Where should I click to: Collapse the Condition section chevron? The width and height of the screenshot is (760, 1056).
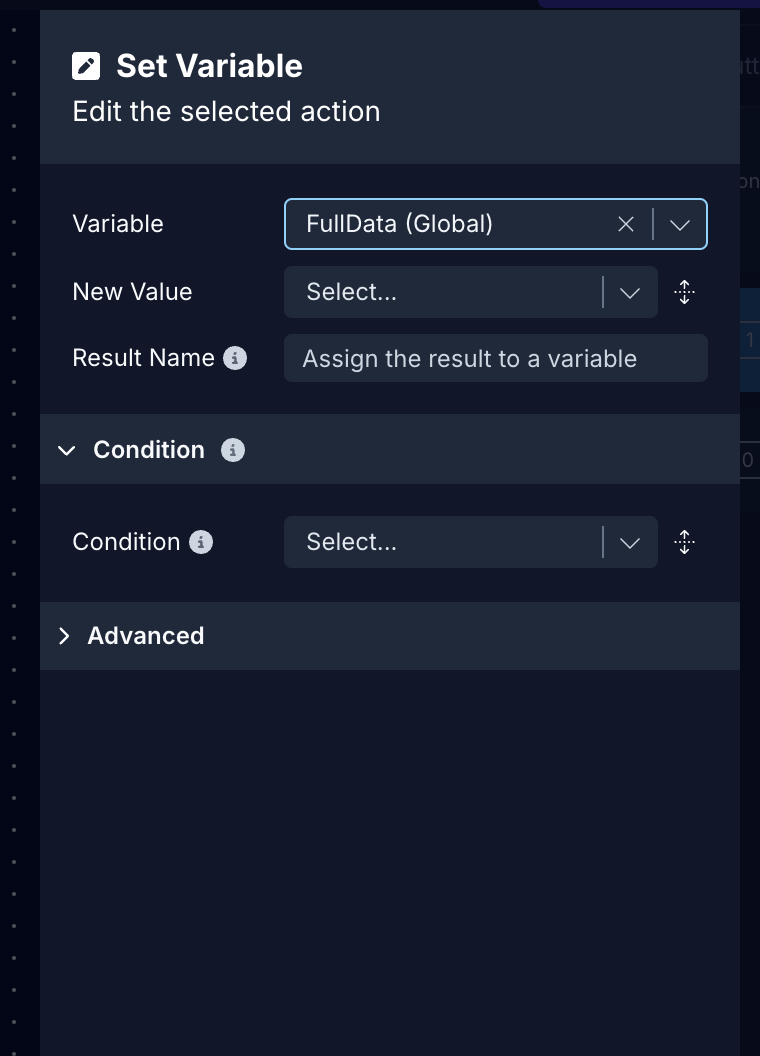click(x=67, y=450)
